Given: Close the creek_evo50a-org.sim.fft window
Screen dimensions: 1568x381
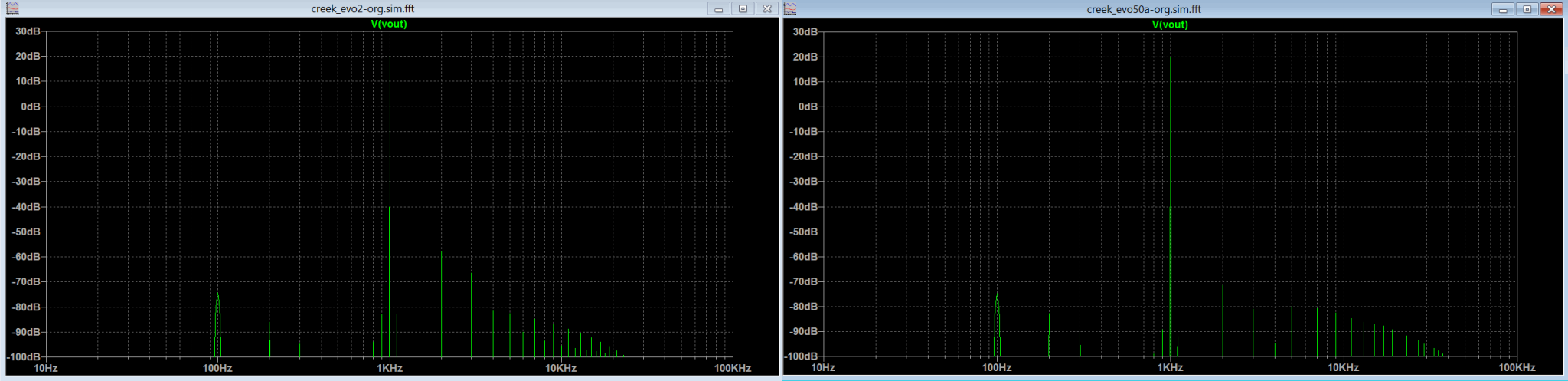Looking at the screenshot, I should point(1551,10).
